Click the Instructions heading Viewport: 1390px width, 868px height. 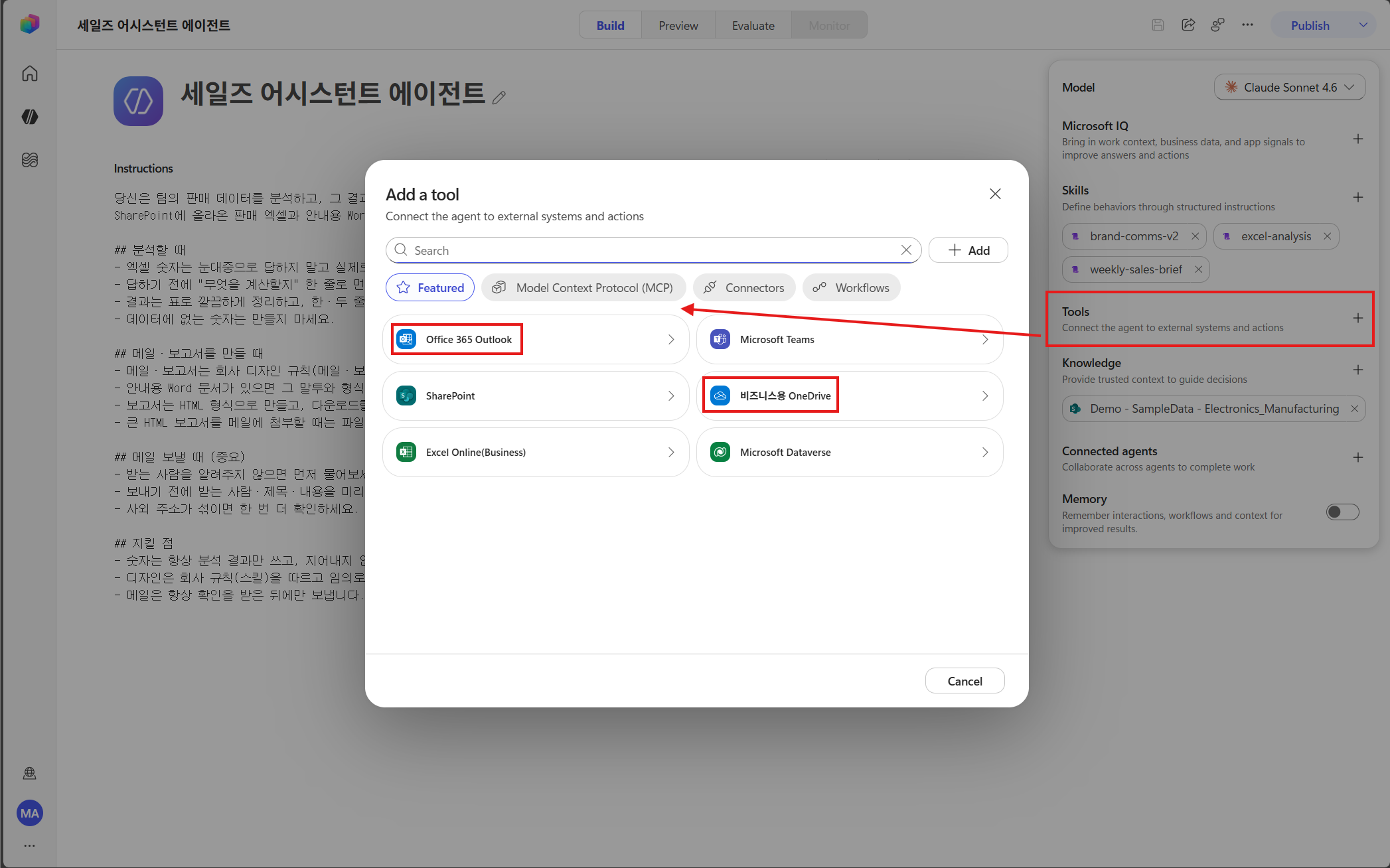(143, 169)
